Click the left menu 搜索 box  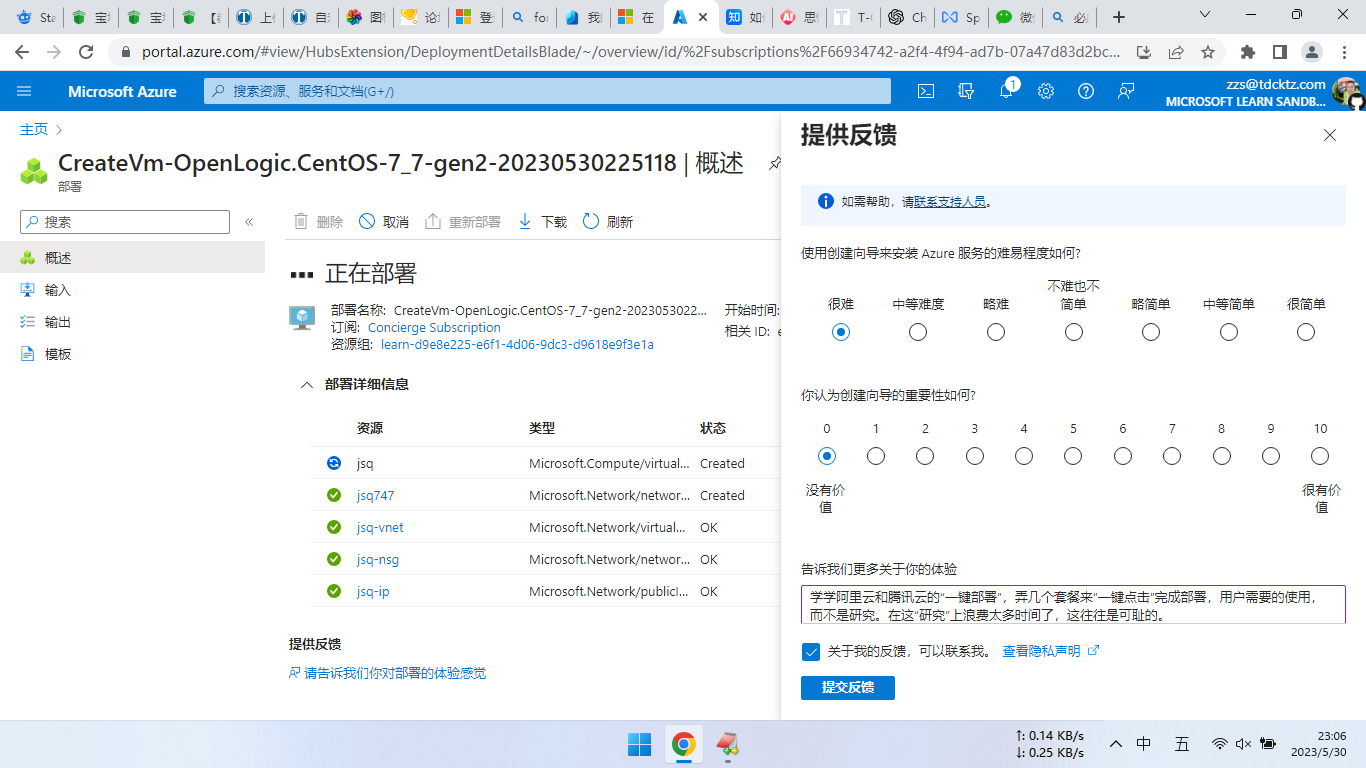click(125, 222)
